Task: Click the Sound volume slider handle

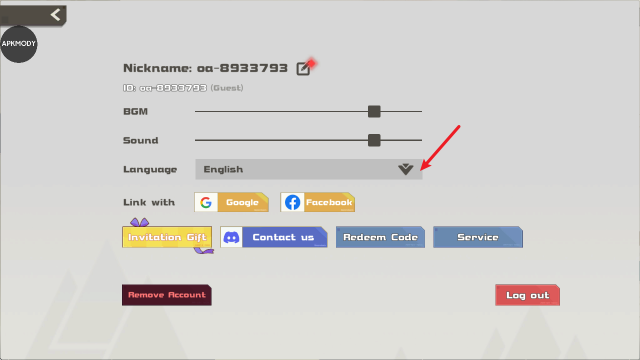Action: (x=374, y=140)
